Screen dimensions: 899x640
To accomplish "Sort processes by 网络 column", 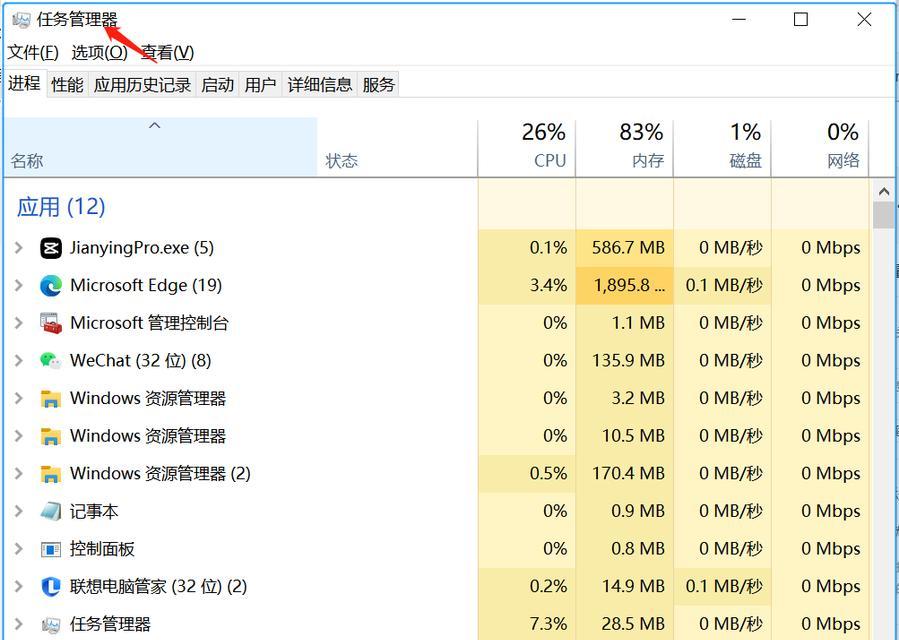I will coord(820,147).
